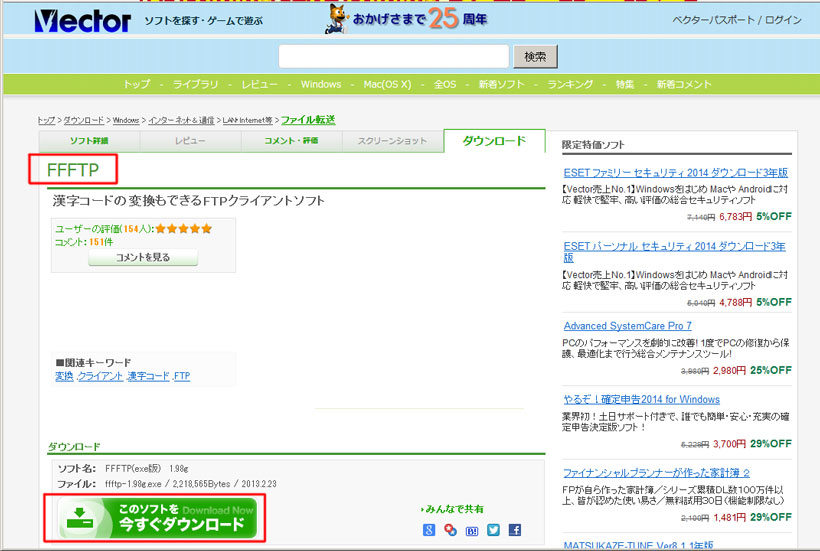Select 特集 in the navigation bar

coord(625,84)
